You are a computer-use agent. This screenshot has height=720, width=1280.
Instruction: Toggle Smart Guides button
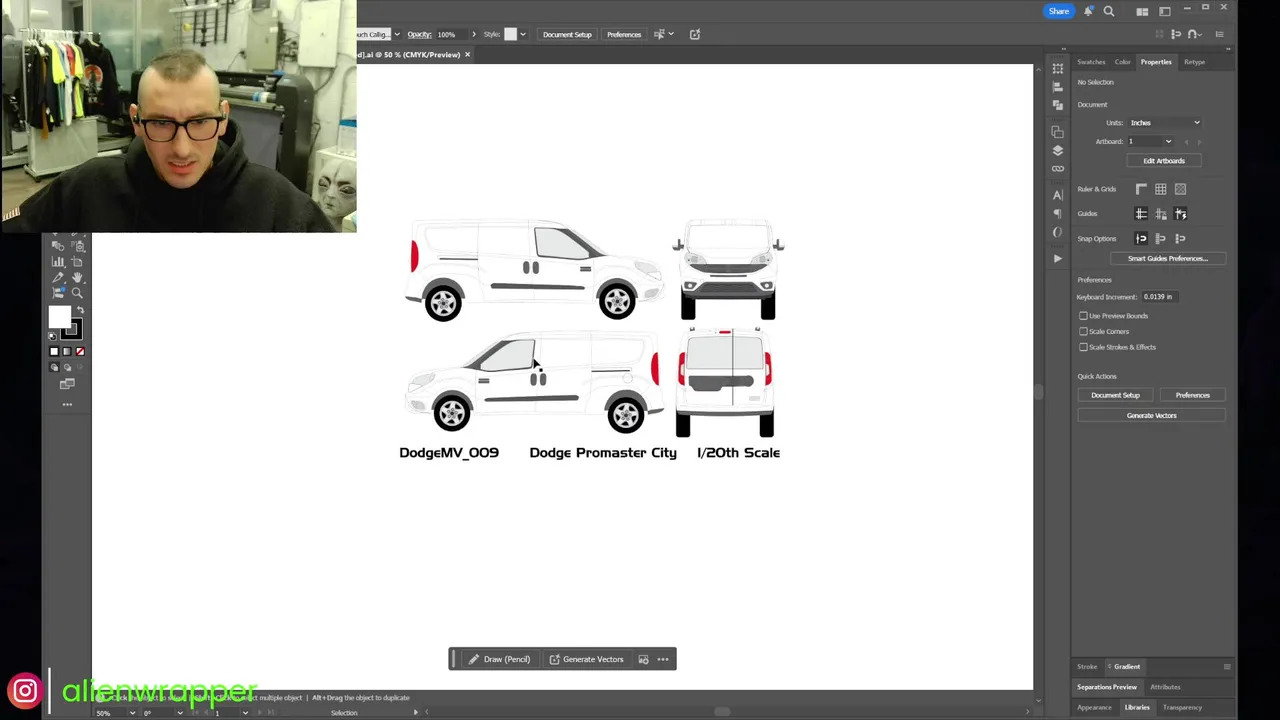coord(1181,214)
